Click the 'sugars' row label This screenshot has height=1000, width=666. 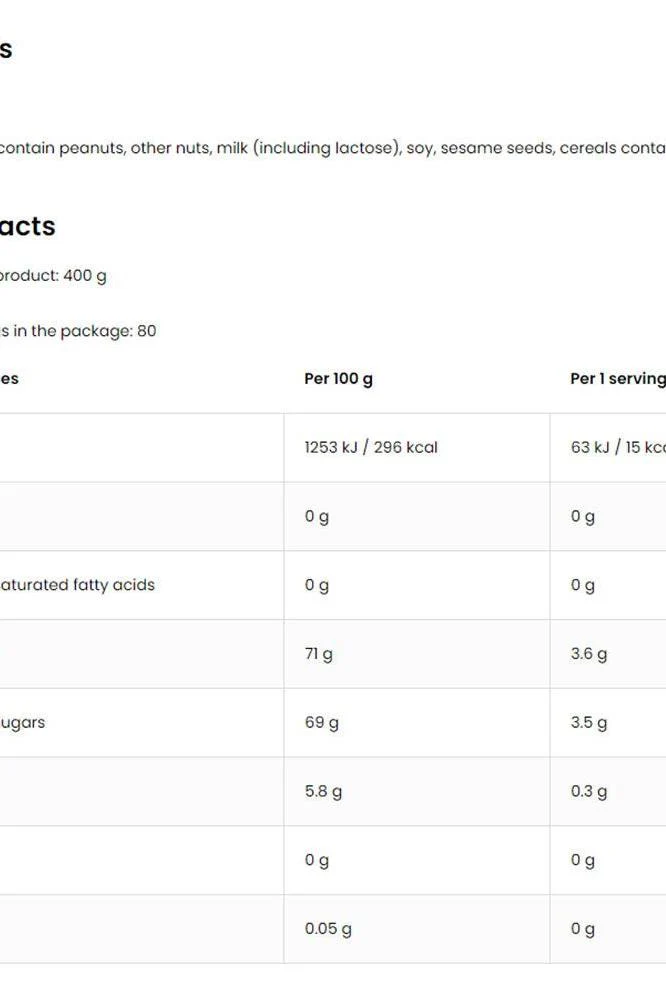[22, 723]
